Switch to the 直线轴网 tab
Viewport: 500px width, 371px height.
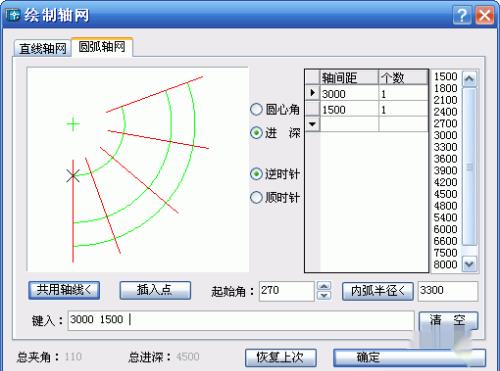42,49
